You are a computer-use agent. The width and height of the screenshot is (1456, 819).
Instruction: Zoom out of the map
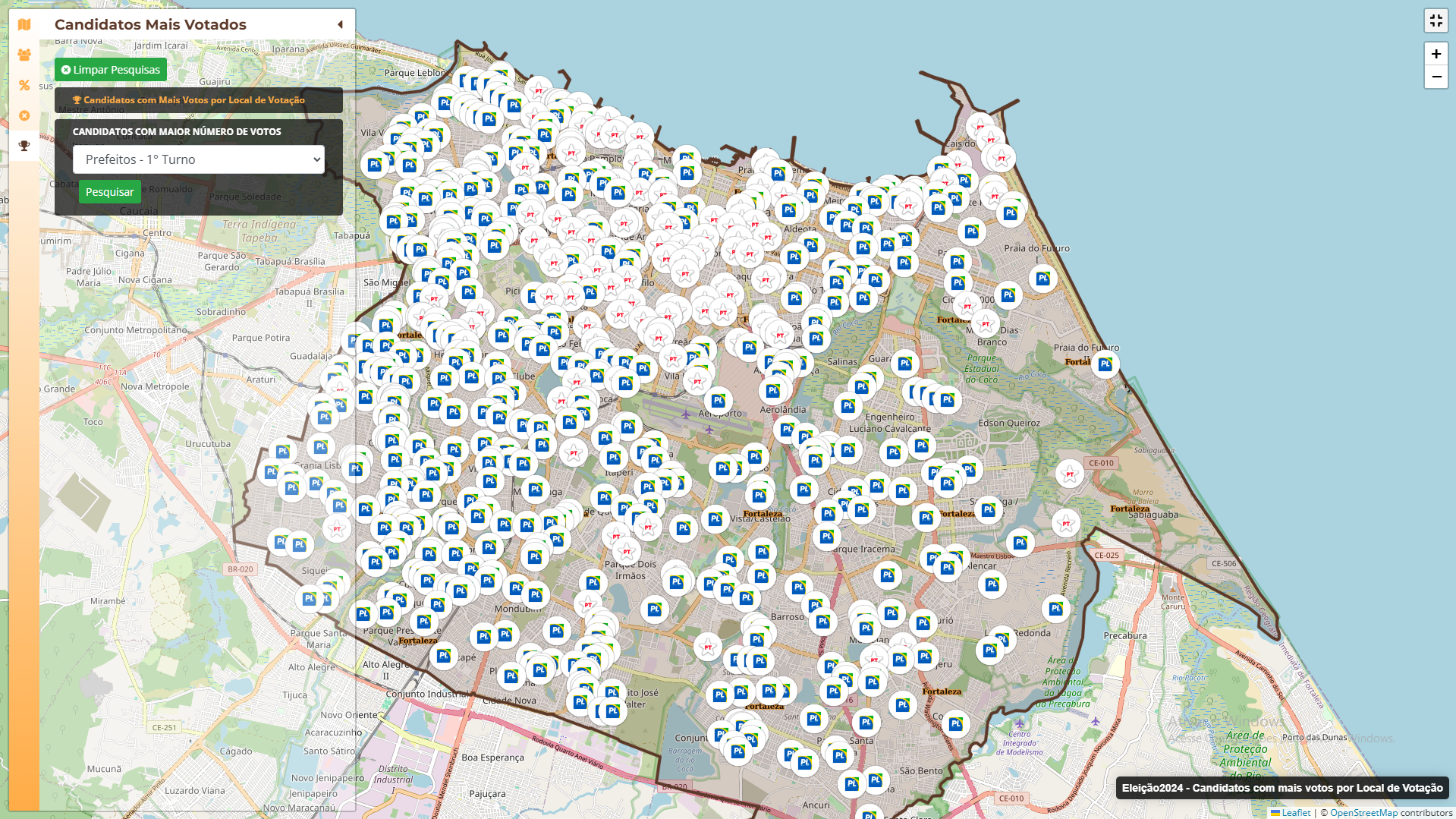click(x=1436, y=77)
